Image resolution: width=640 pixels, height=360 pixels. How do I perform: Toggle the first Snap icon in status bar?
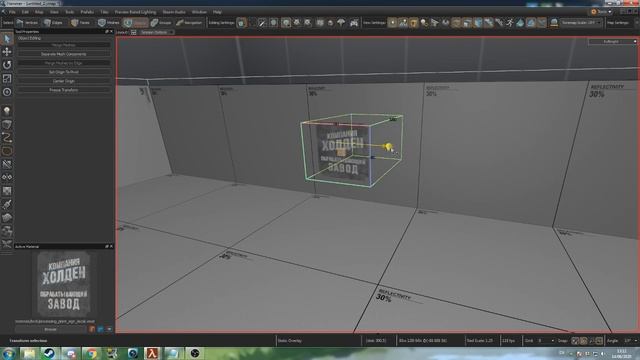pyautogui.click(x=575, y=340)
